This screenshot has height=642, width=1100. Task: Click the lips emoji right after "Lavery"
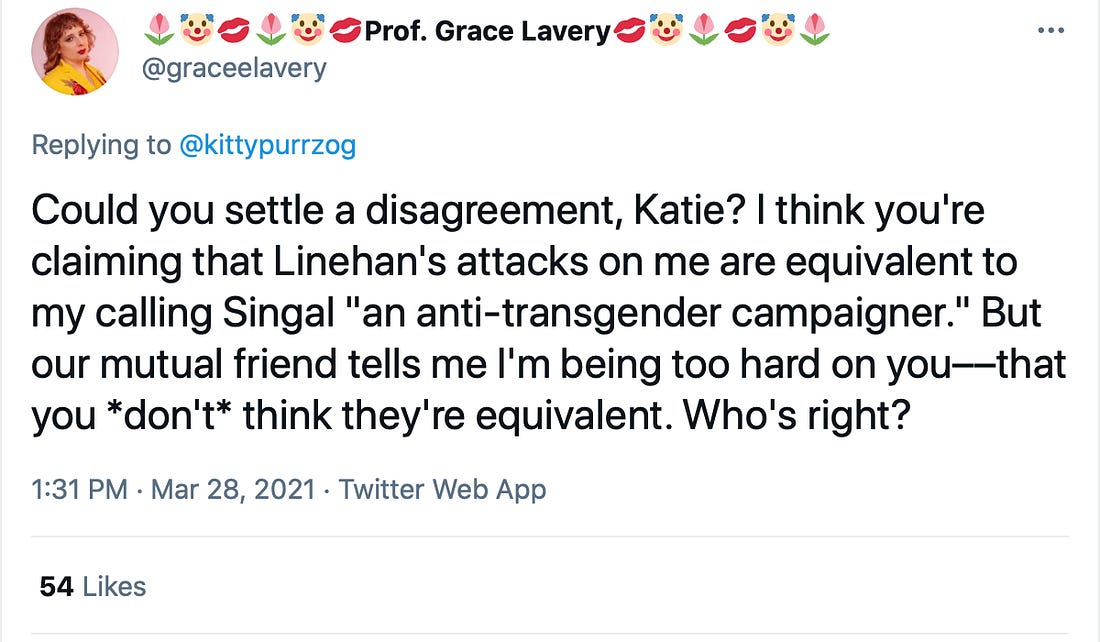click(x=629, y=32)
